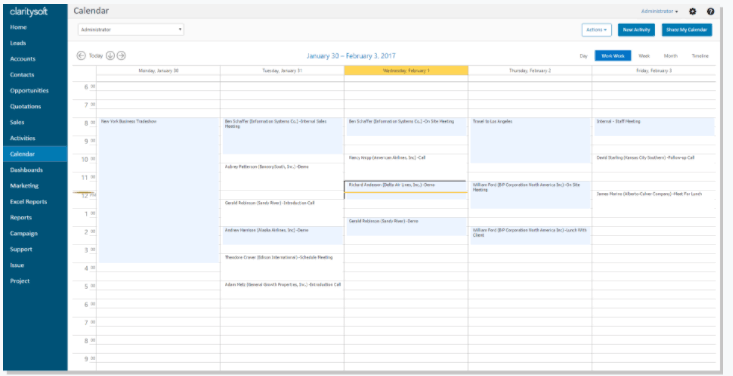Open William Ford On Site Meeting event

(531, 195)
